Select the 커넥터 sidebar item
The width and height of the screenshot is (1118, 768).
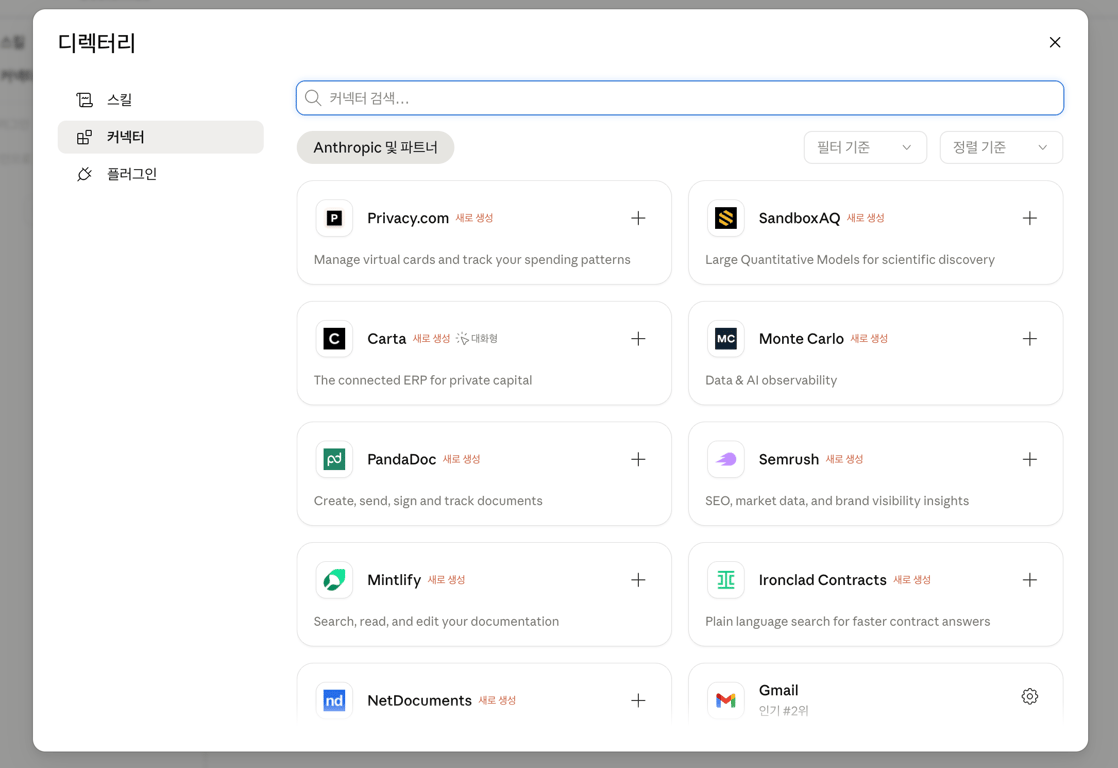160,137
